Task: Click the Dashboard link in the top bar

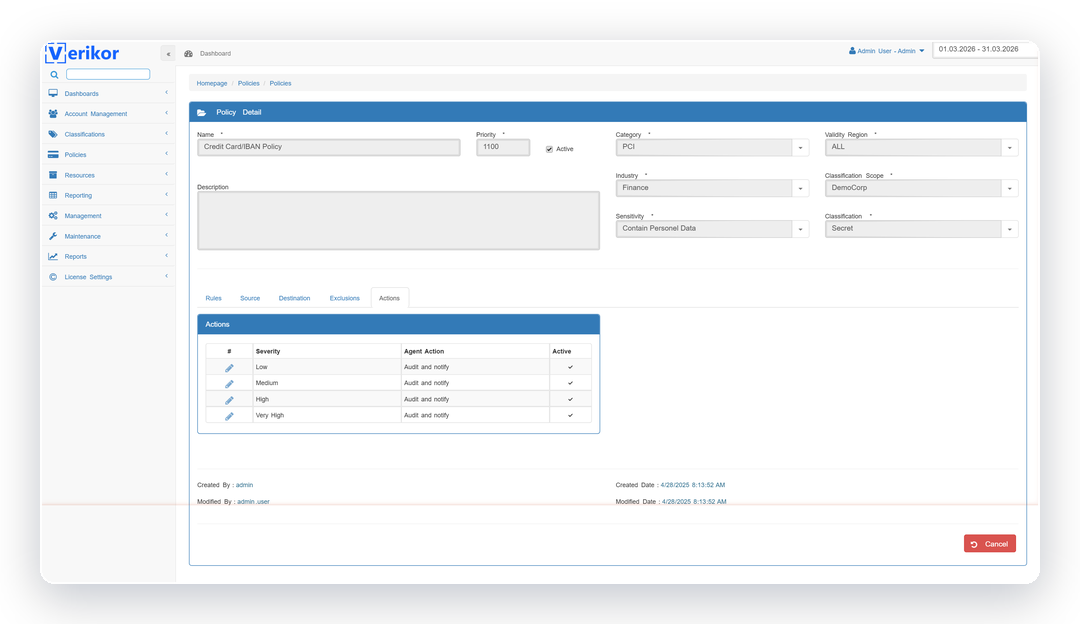Action: tap(216, 54)
